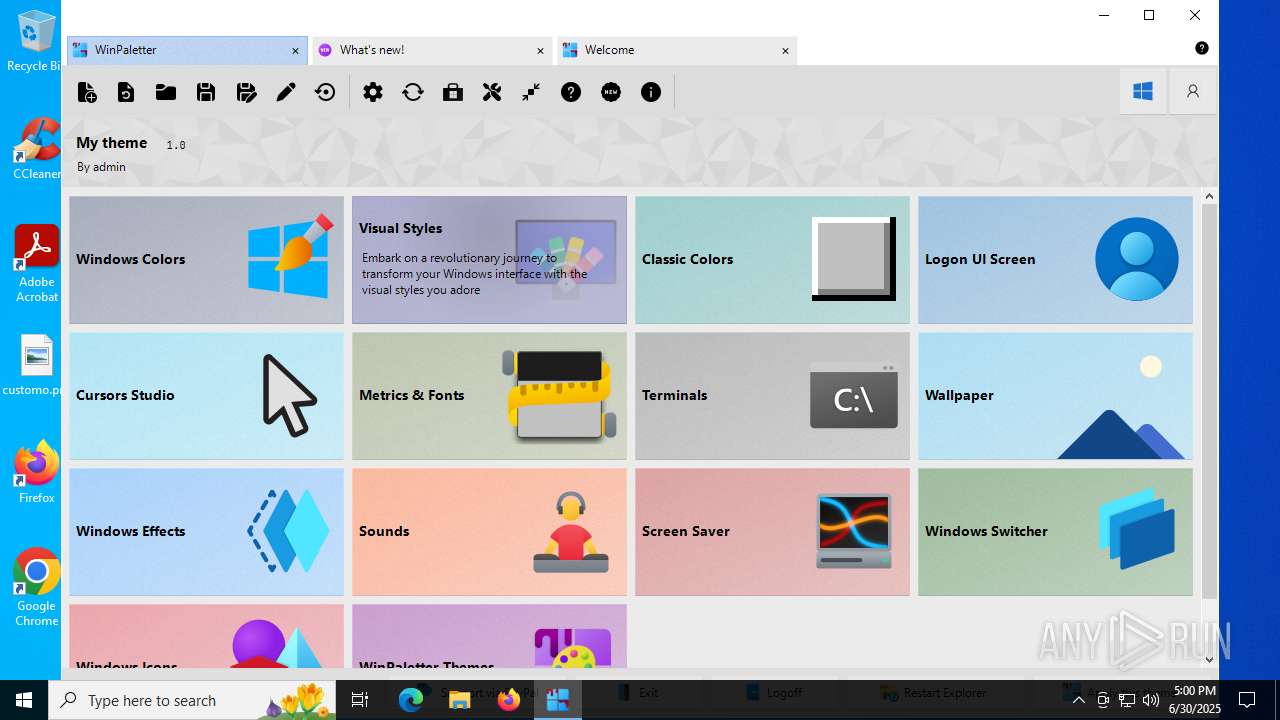This screenshot has height=720, width=1280.
Task: Close the Welcome tab
Action: tap(785, 50)
